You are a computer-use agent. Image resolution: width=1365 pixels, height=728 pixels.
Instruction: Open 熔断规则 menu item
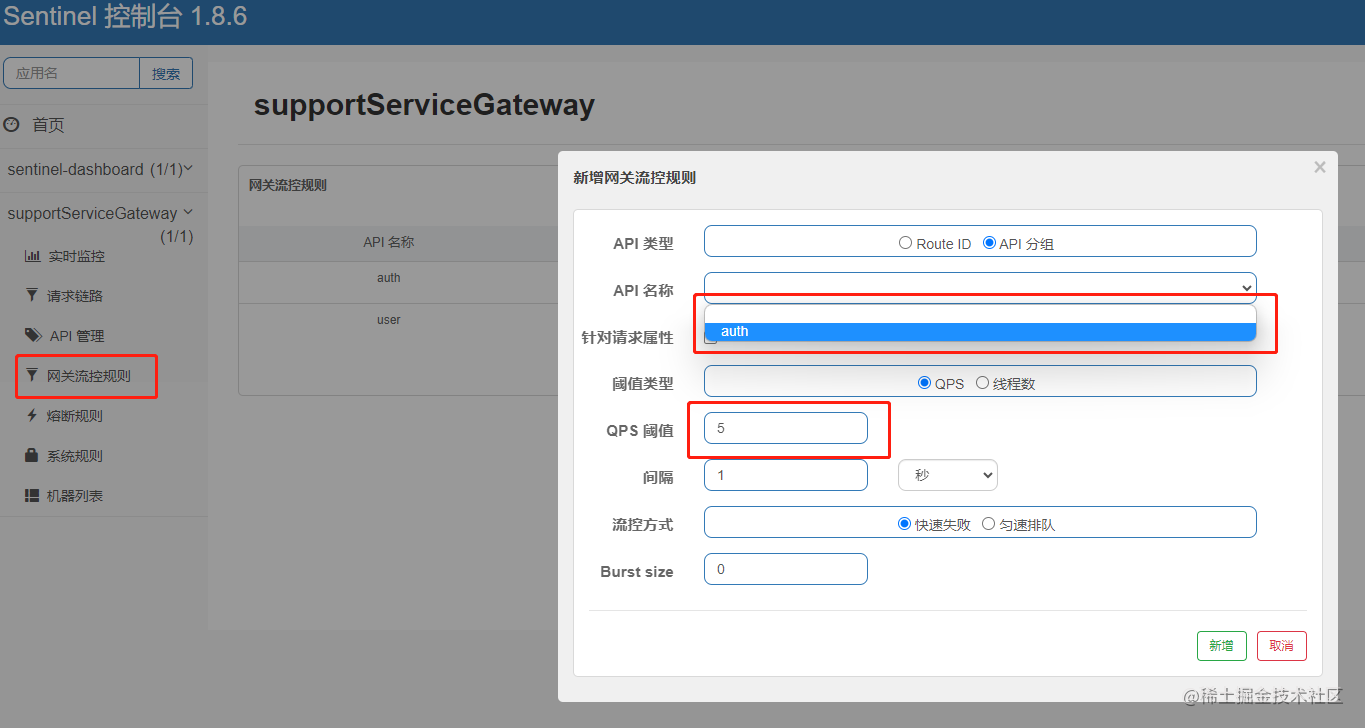(75, 416)
